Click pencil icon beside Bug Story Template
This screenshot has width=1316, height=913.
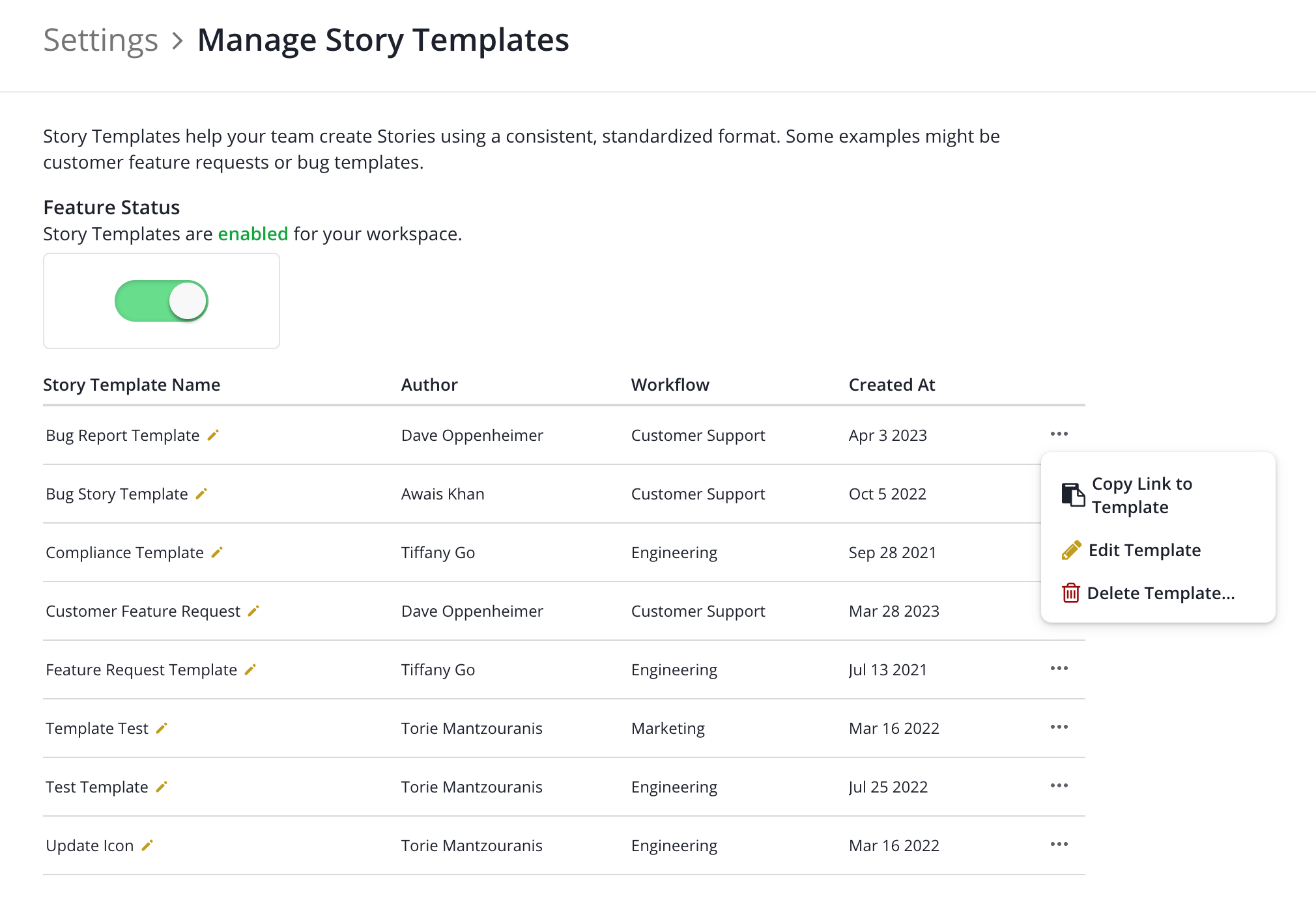(x=201, y=494)
